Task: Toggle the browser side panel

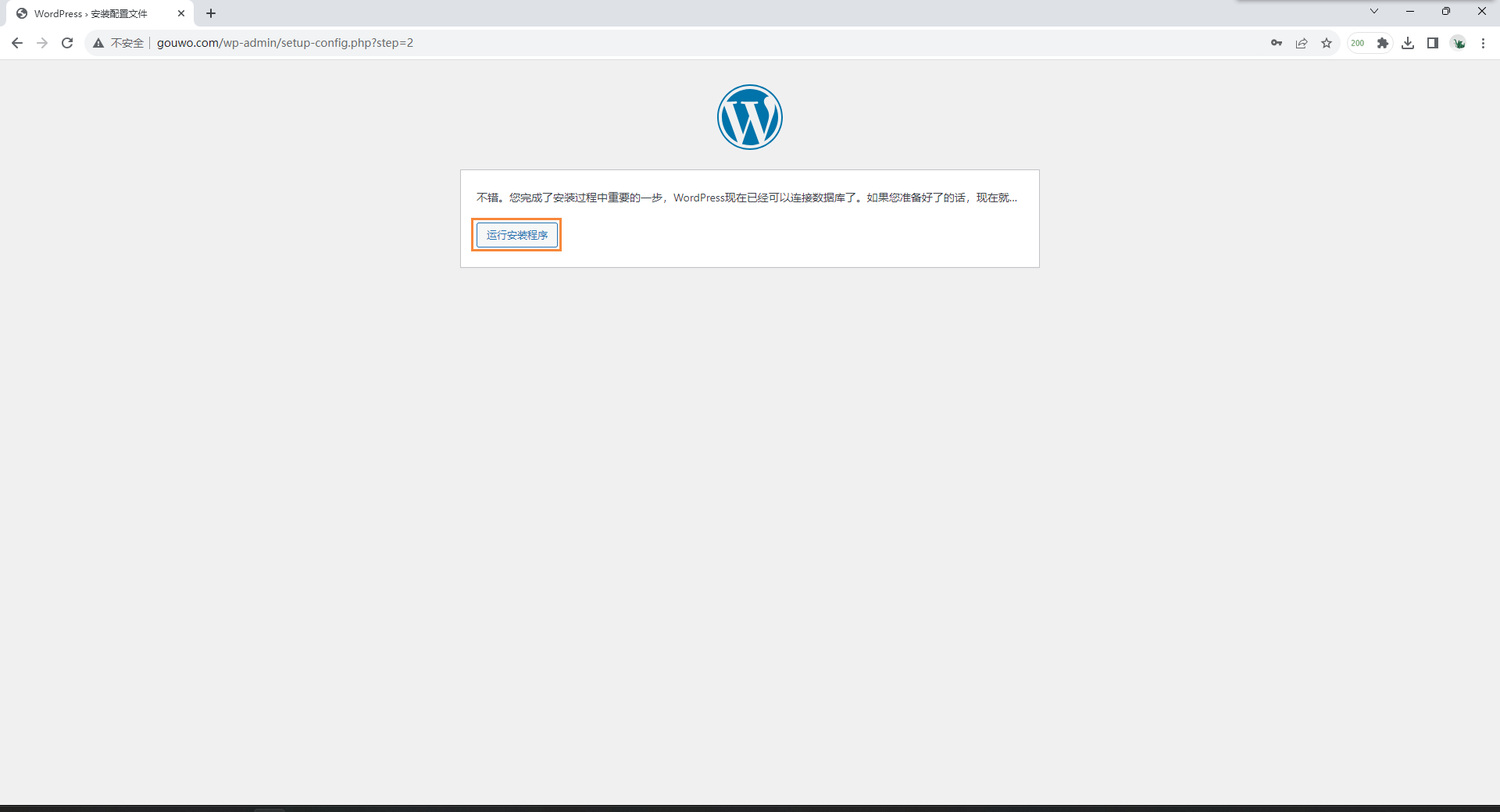Action: [x=1433, y=43]
